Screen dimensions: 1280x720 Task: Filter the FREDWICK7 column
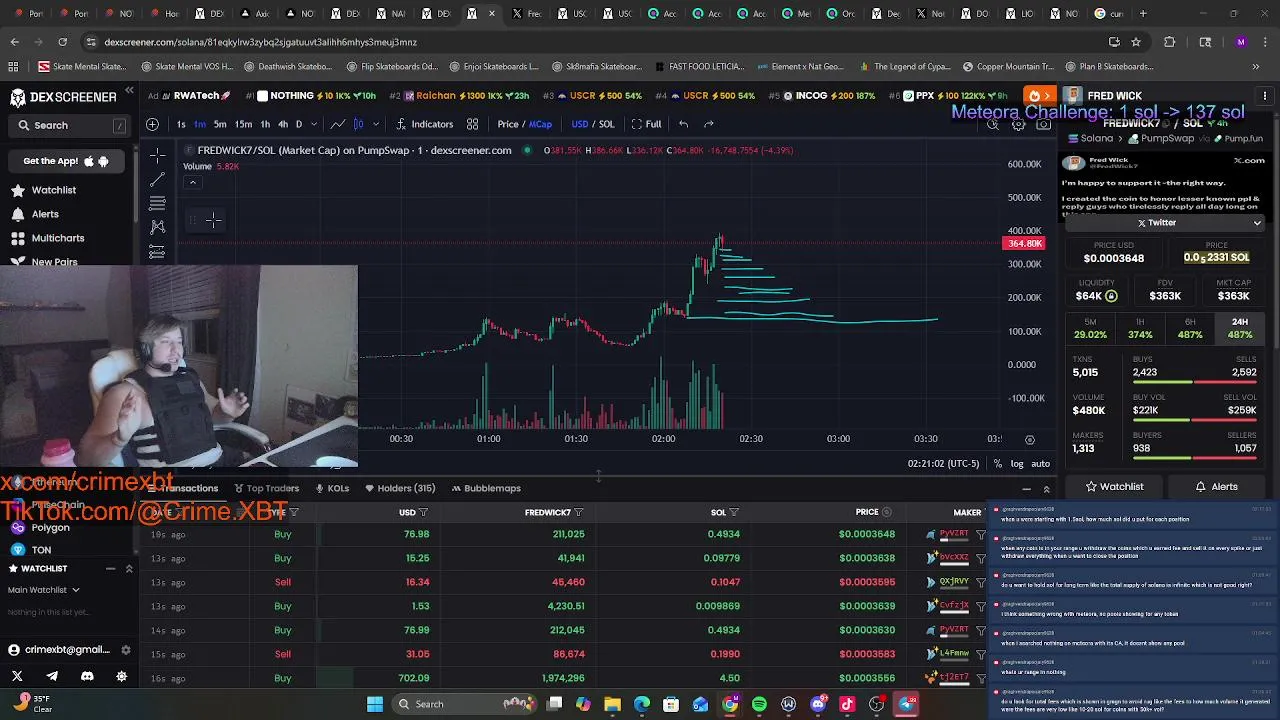(x=578, y=512)
